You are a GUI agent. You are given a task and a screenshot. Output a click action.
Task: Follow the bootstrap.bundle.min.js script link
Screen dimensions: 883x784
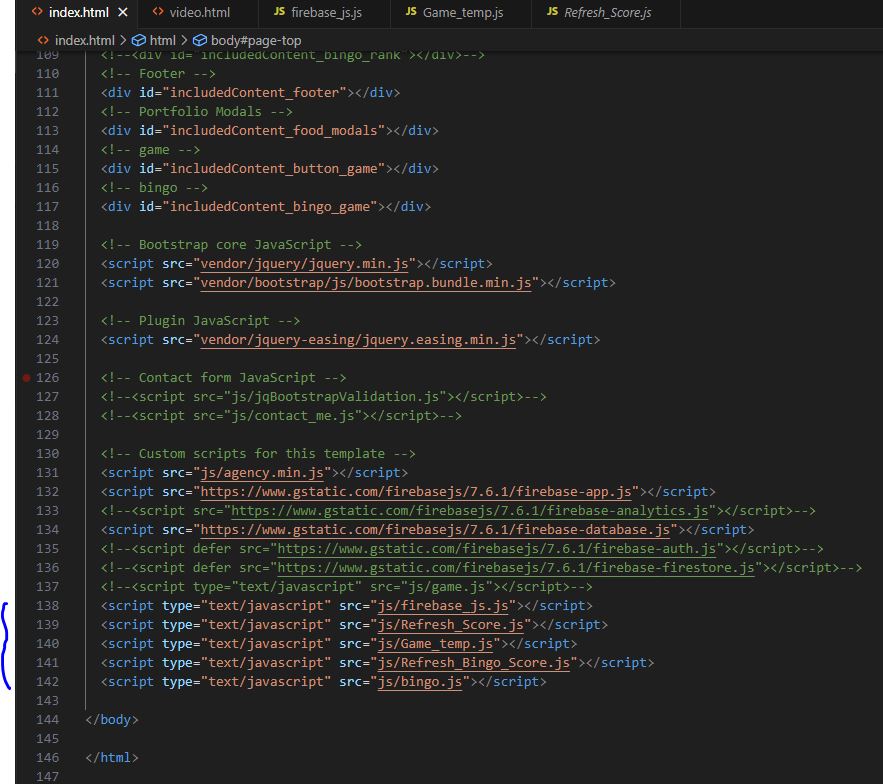[366, 283]
